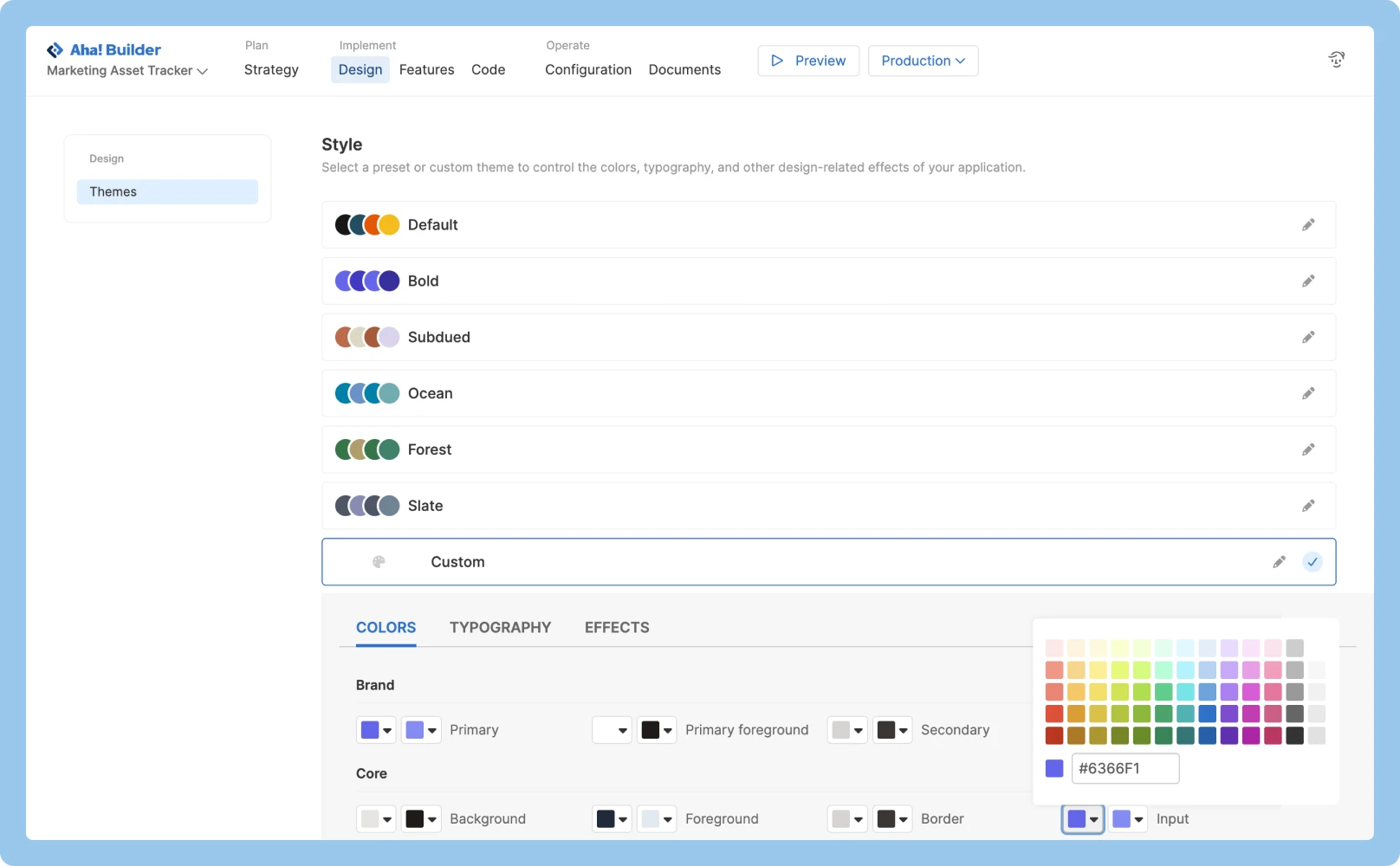
Task: Toggle the Custom theme selection checkmark
Action: pos(1312,561)
